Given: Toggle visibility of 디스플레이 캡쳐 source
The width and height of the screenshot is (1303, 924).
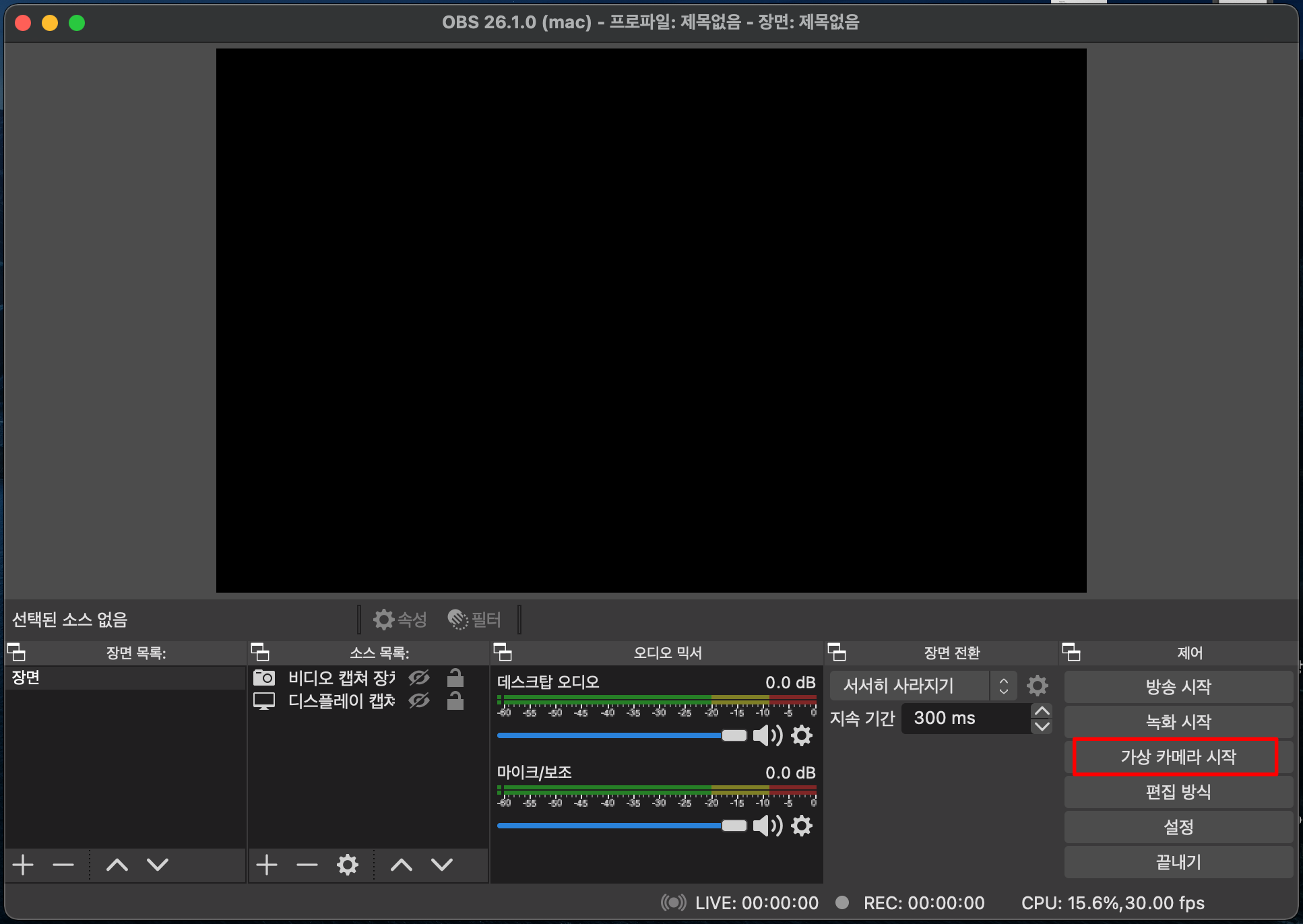Looking at the screenshot, I should click(418, 701).
